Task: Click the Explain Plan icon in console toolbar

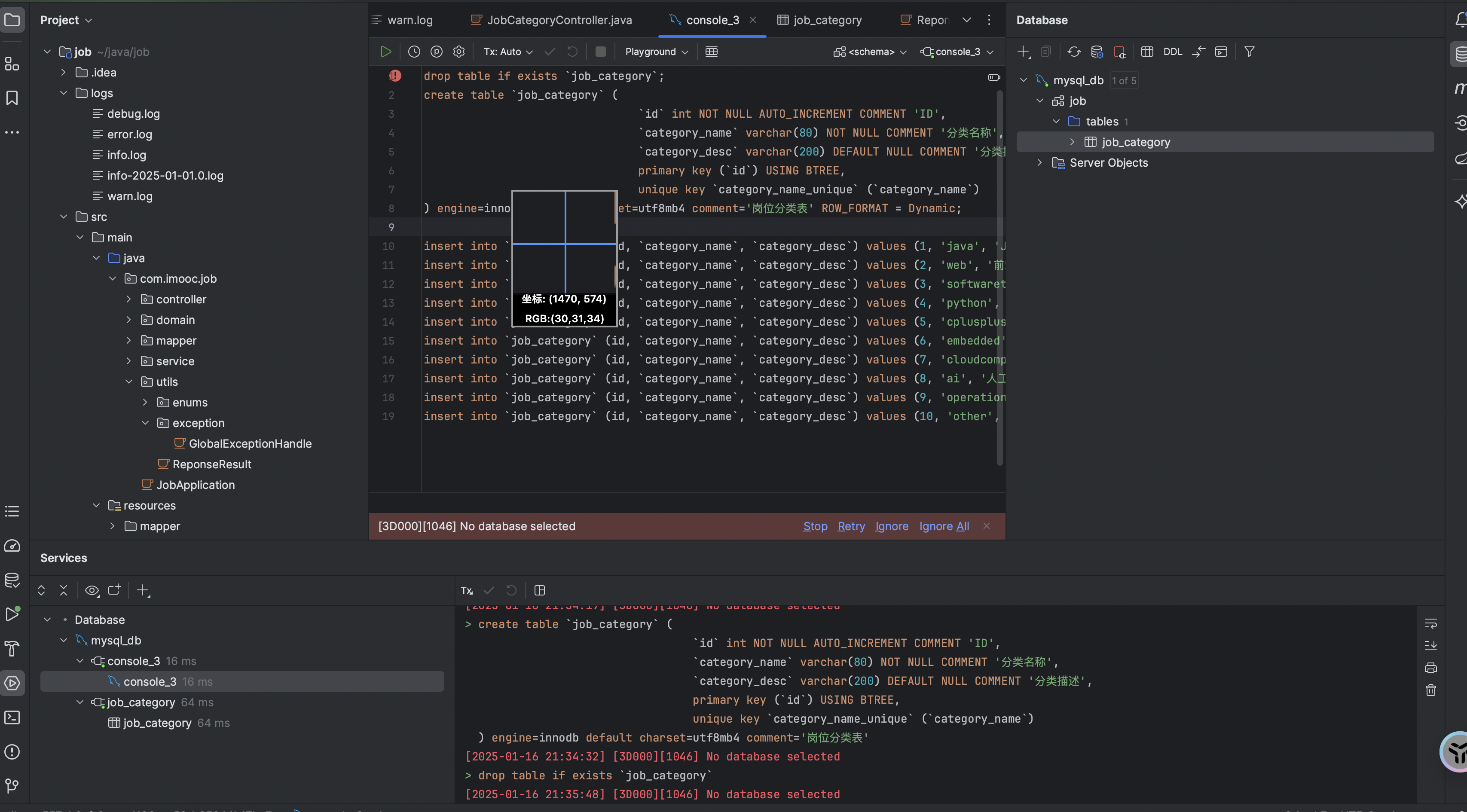Action: coord(436,52)
